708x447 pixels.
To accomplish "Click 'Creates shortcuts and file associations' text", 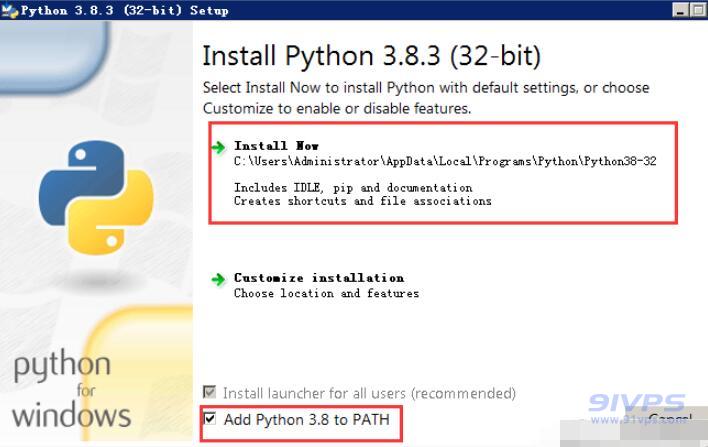I will [x=363, y=201].
